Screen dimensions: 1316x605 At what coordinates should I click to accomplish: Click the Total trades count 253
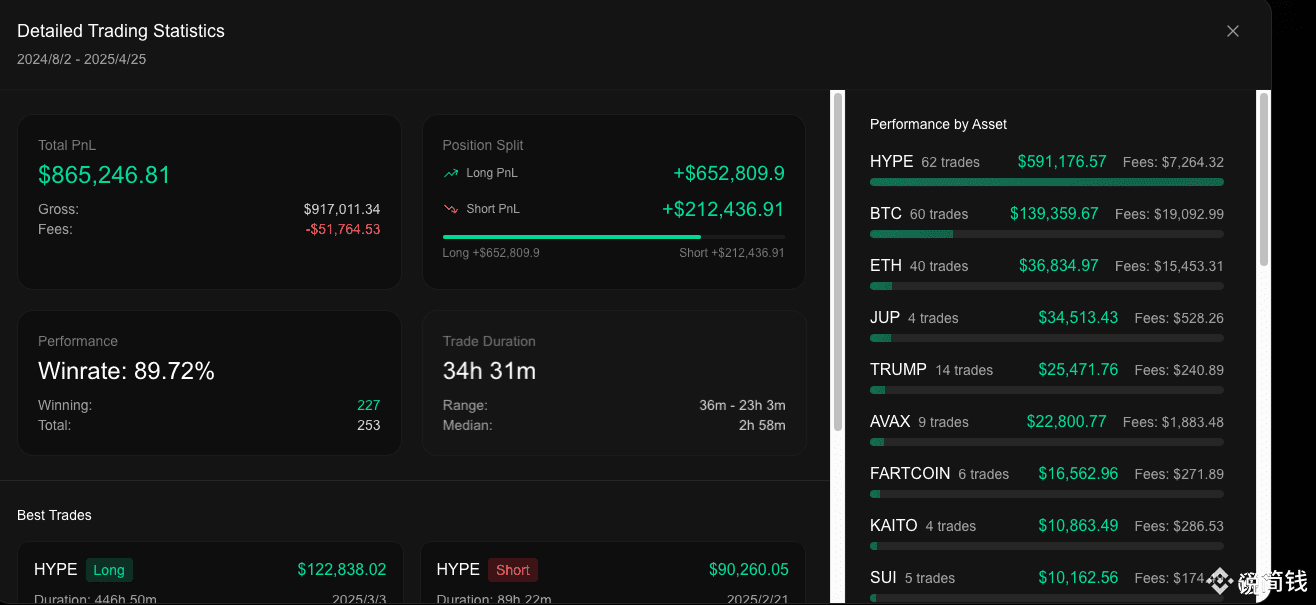[369, 425]
